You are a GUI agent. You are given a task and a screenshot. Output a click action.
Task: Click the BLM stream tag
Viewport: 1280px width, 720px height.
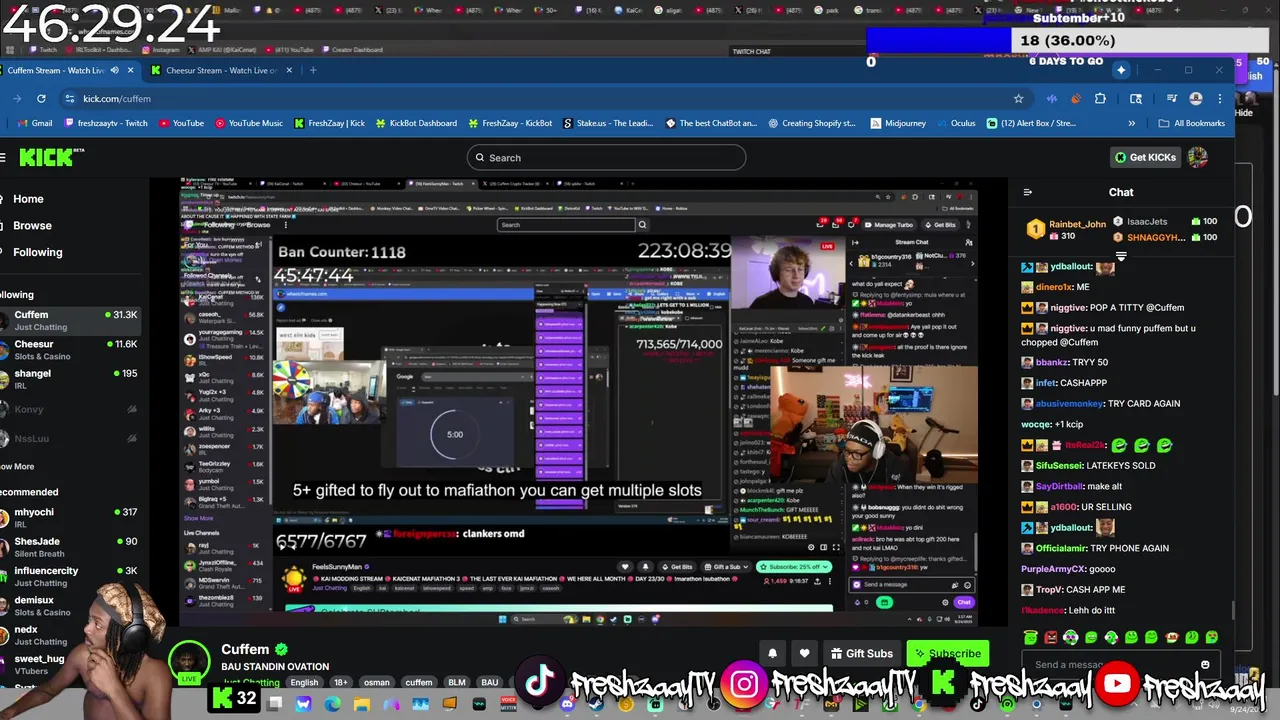click(455, 682)
